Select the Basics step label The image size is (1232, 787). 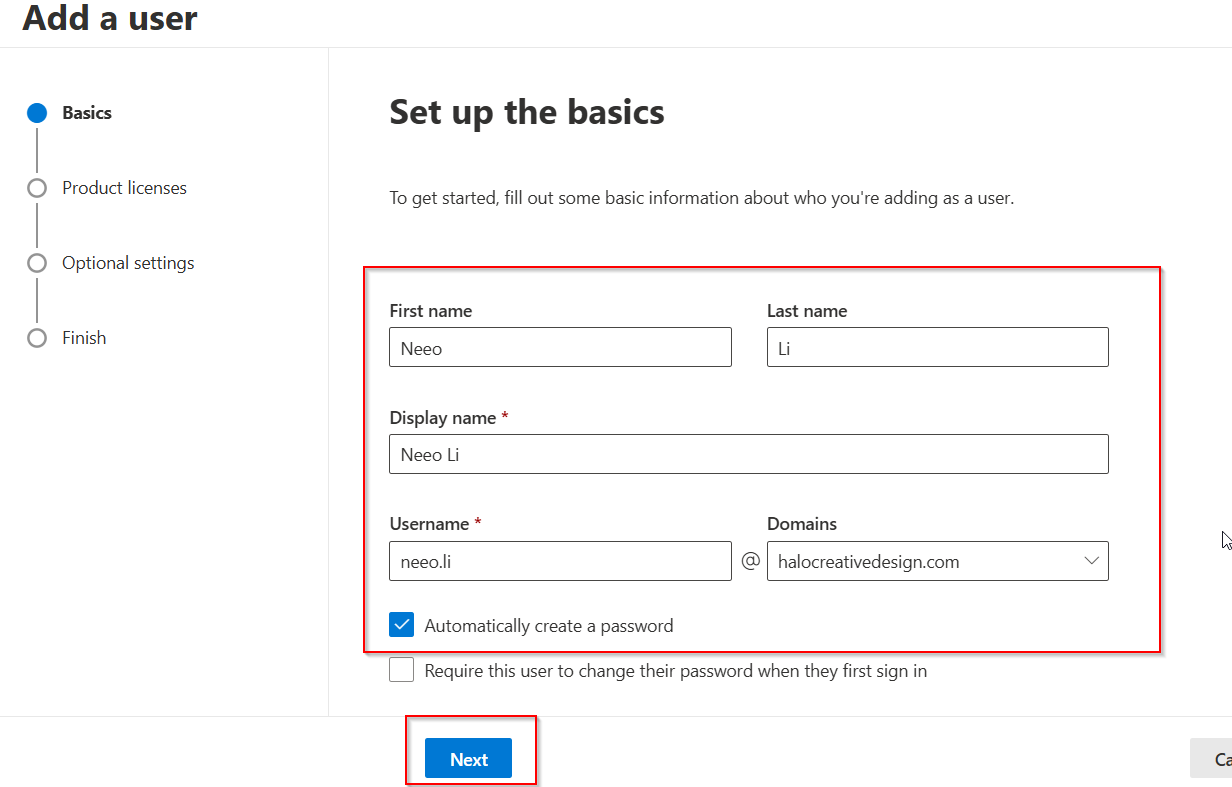(x=87, y=113)
